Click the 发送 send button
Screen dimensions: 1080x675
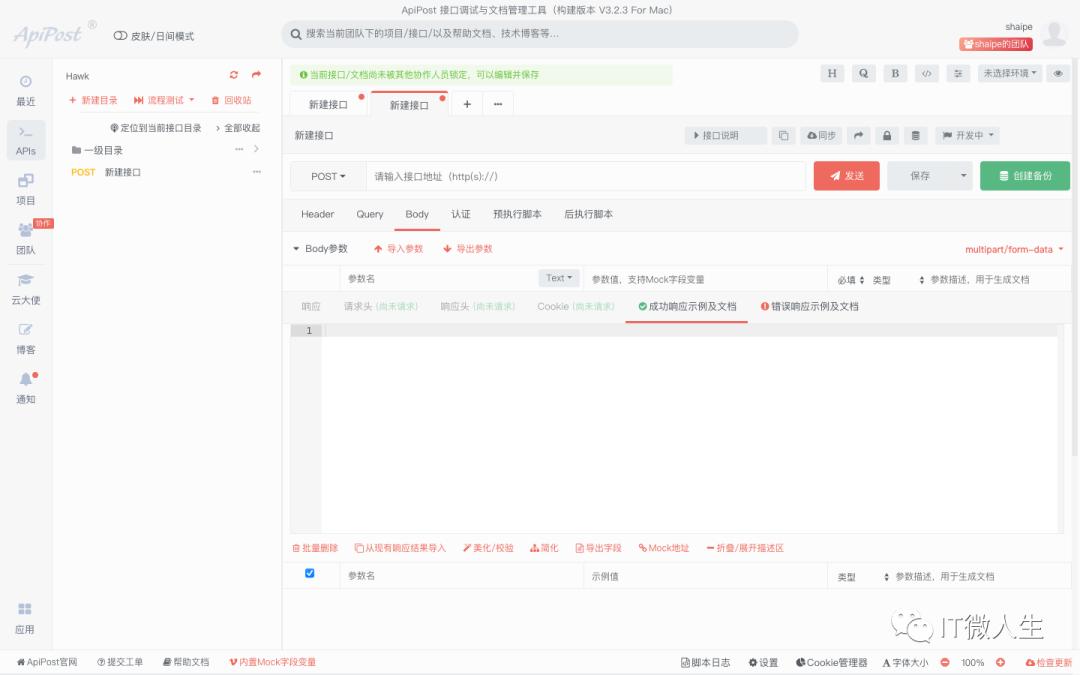(846, 175)
